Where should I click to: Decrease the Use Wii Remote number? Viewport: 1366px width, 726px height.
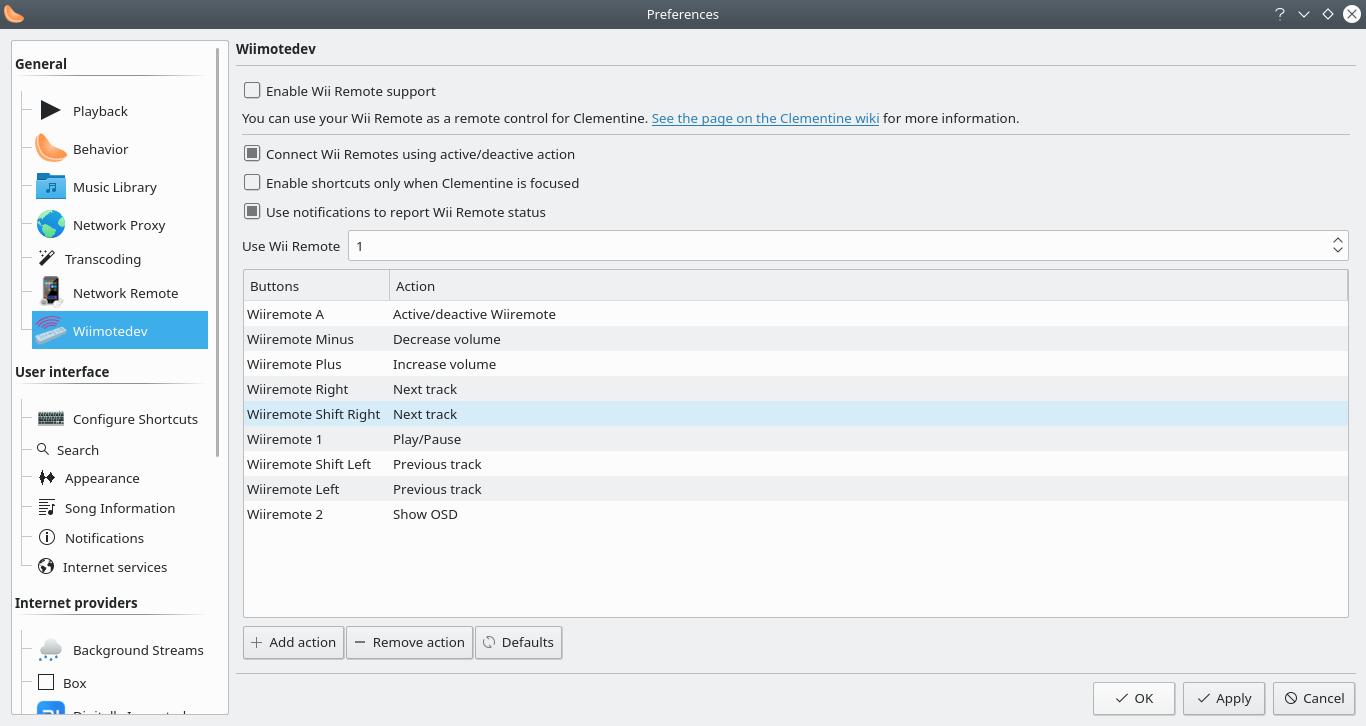coord(1338,250)
